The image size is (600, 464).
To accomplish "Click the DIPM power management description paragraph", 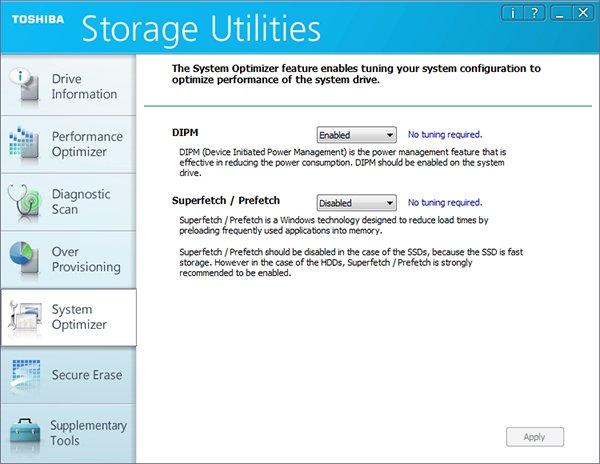I will pyautogui.click(x=342, y=163).
